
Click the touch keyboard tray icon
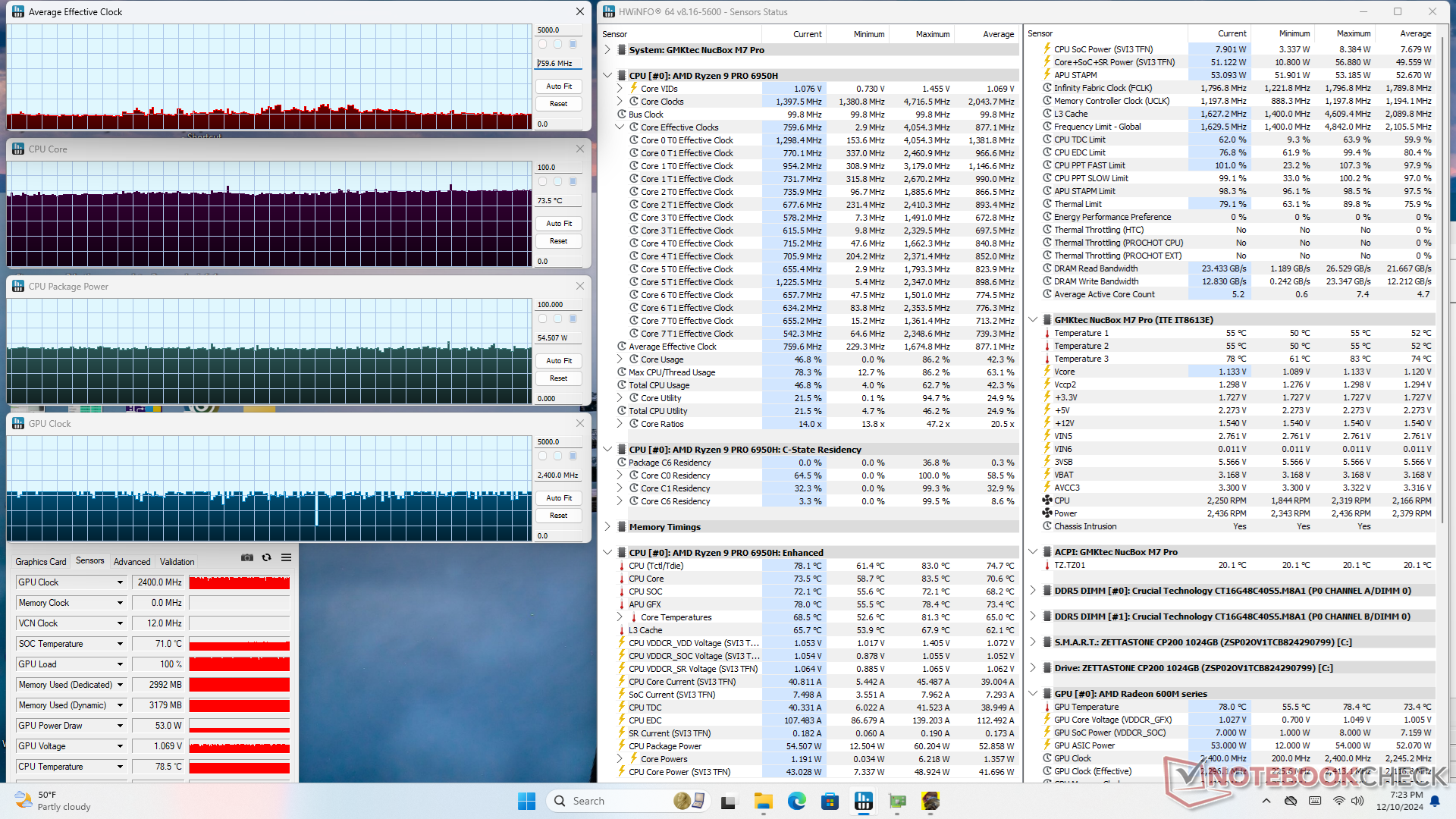(1315, 801)
